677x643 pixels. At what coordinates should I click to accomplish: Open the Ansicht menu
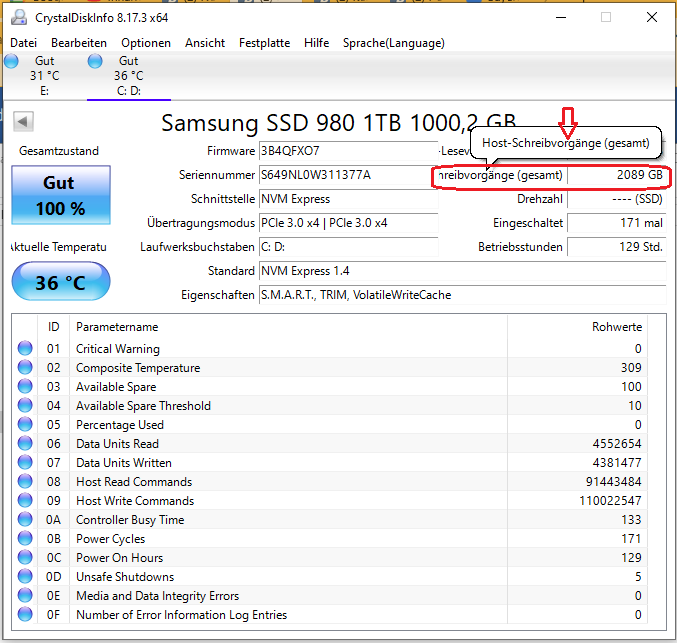tap(205, 43)
